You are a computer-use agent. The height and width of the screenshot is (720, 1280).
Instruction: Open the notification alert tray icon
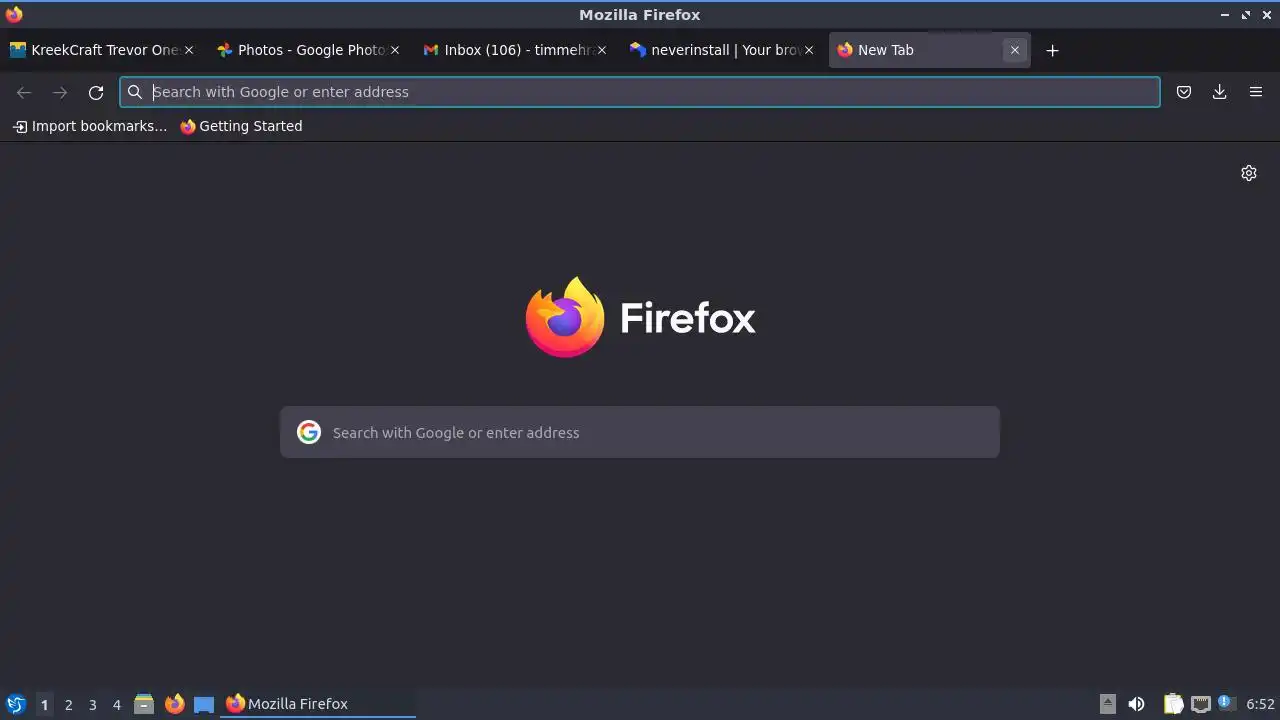1227,703
